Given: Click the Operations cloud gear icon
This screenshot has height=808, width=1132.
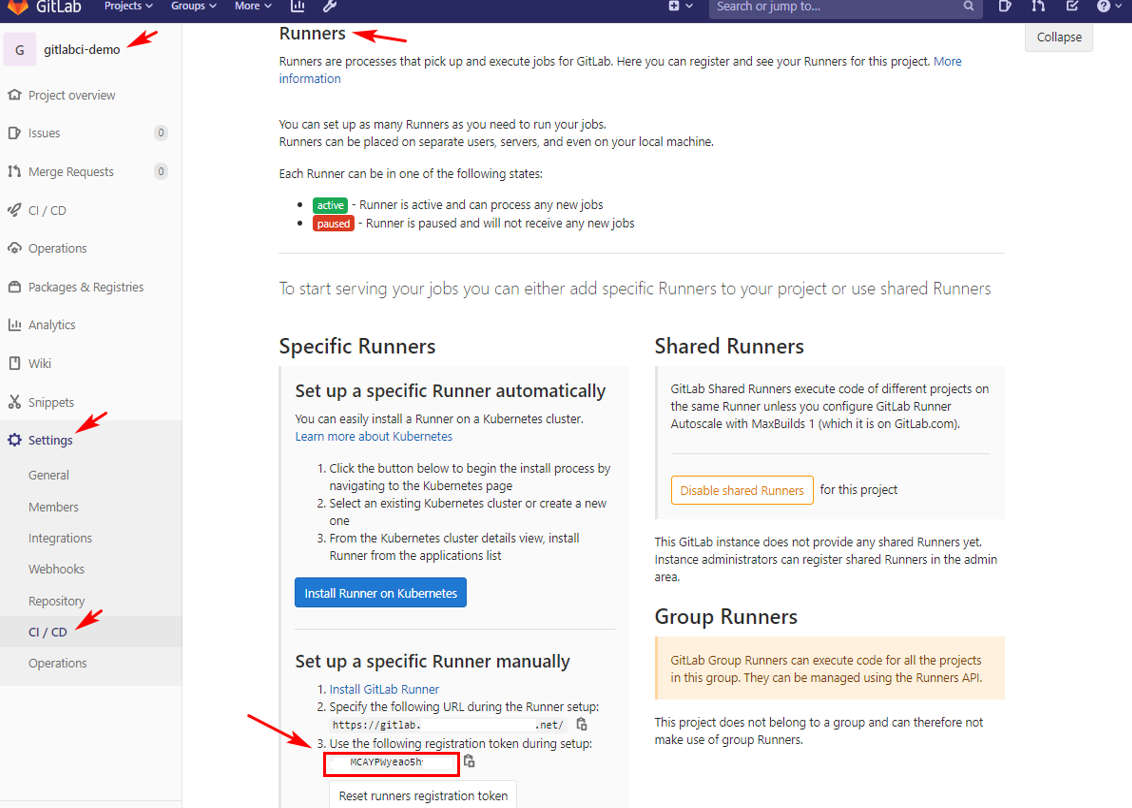Looking at the screenshot, I should point(14,248).
